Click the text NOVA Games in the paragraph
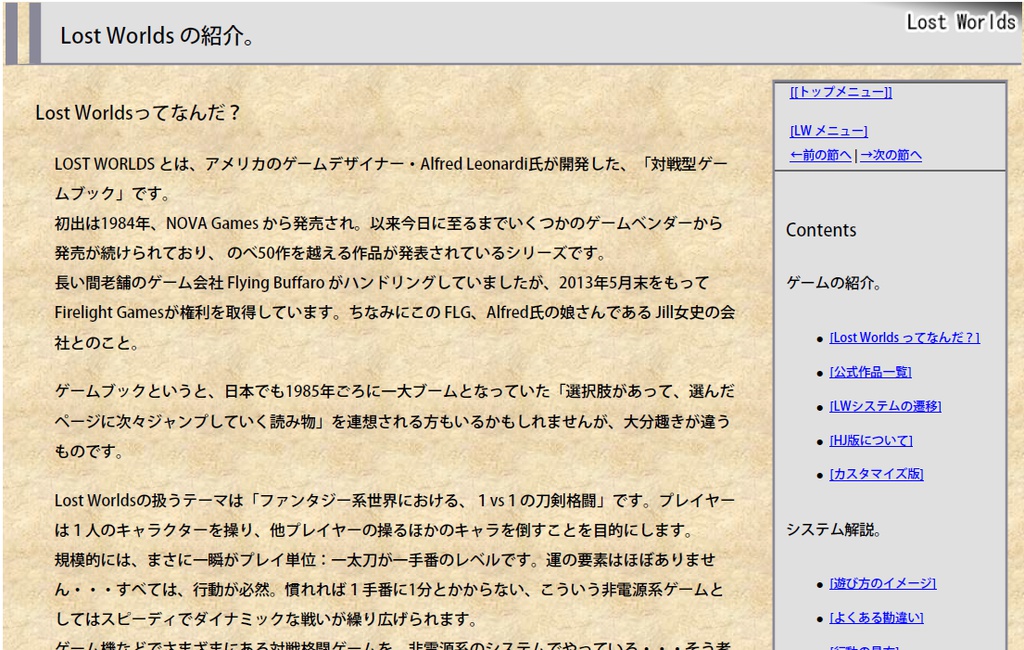Screen dimensions: 1024x650 [212, 223]
